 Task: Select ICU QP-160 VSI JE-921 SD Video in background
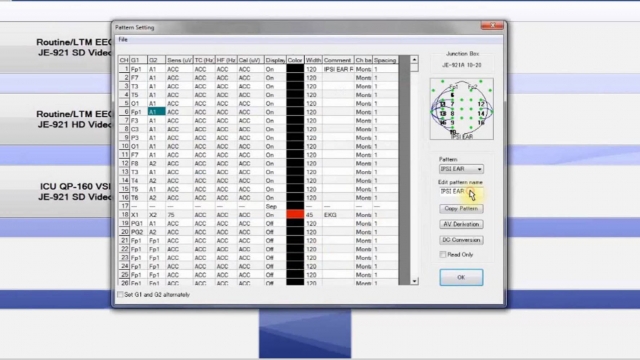[56, 192]
